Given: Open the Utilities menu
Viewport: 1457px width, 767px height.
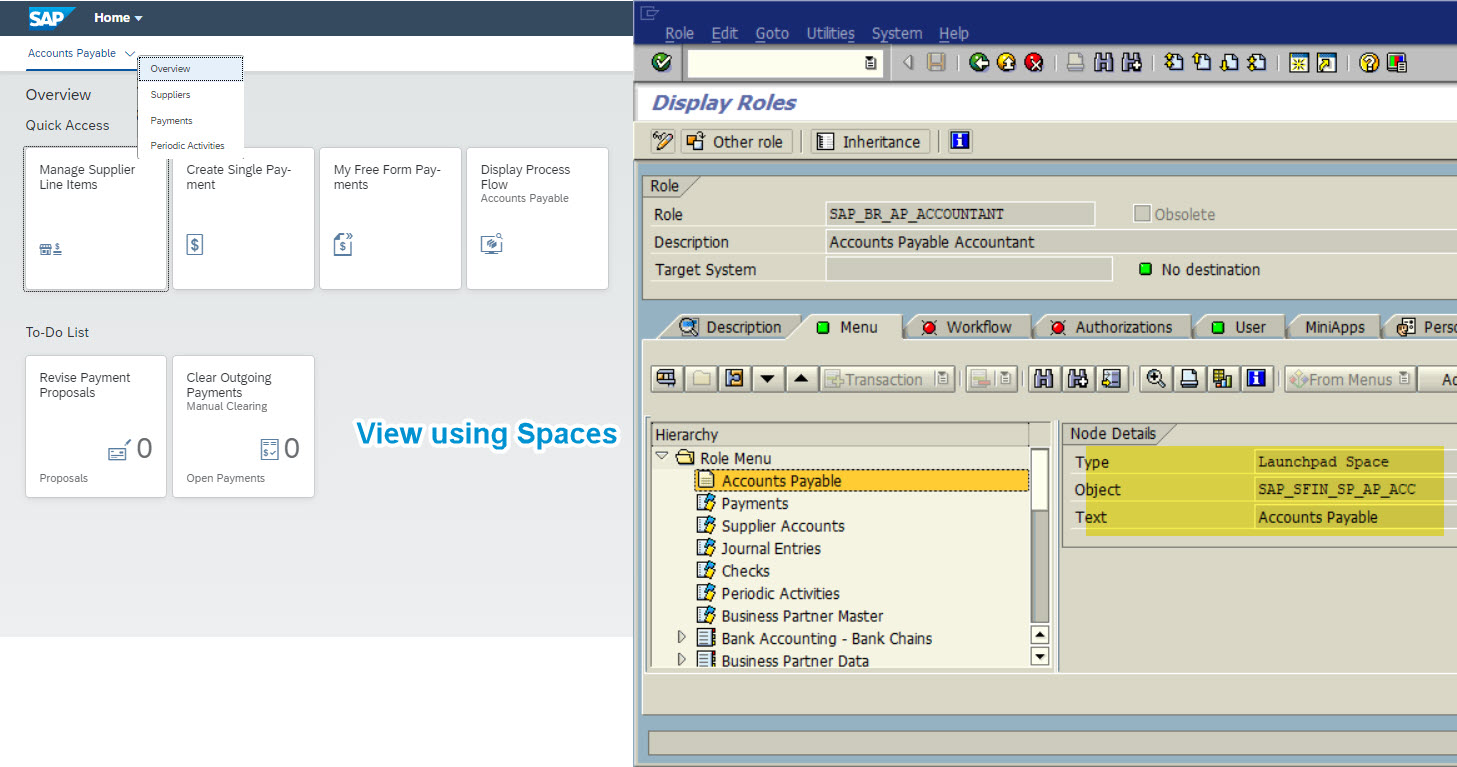Looking at the screenshot, I should pyautogui.click(x=830, y=33).
